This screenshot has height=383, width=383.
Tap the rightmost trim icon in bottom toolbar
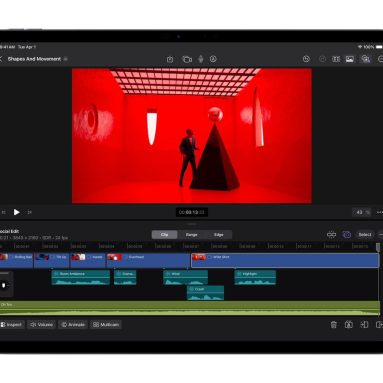coord(379,325)
